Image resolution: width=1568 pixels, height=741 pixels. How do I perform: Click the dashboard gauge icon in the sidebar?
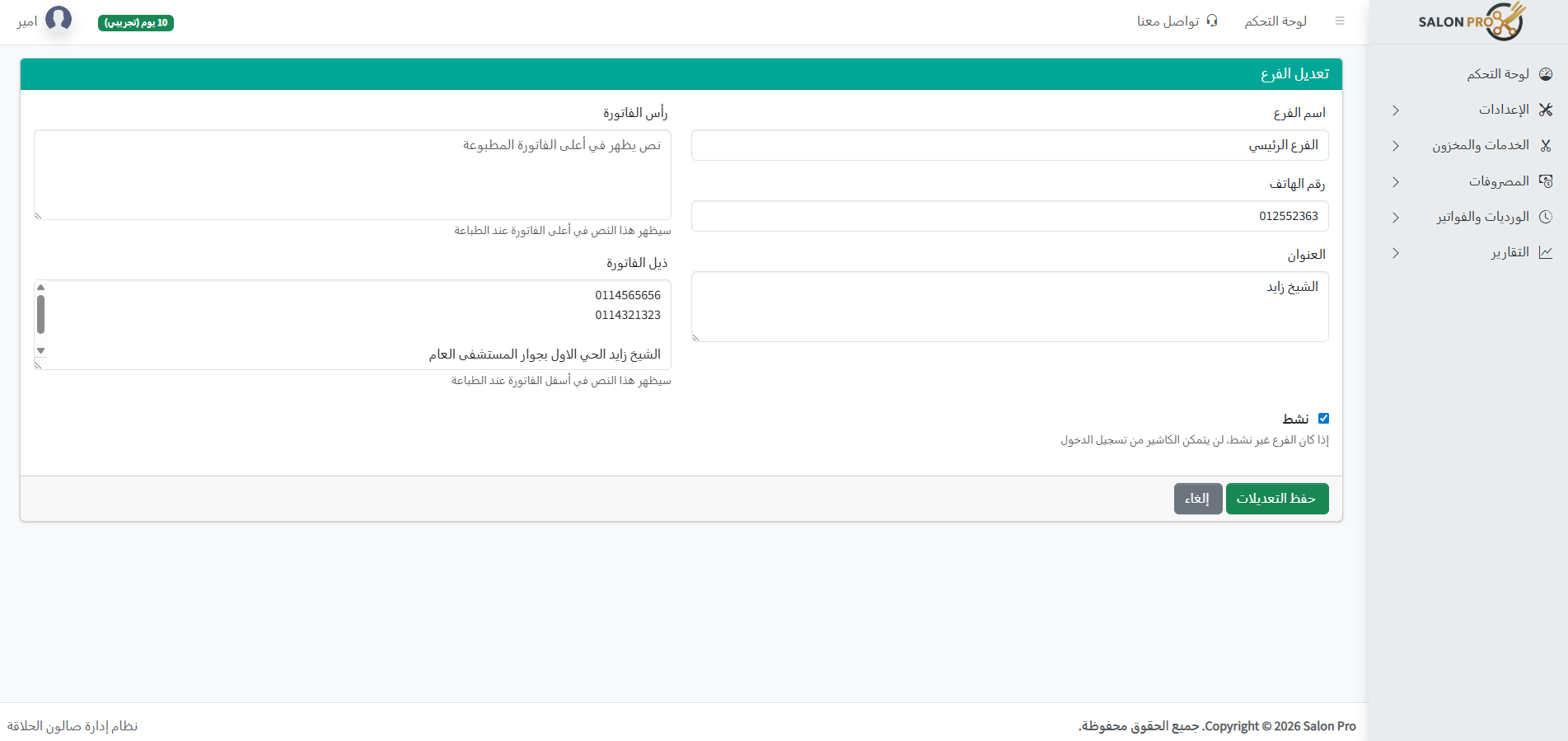pos(1546,74)
